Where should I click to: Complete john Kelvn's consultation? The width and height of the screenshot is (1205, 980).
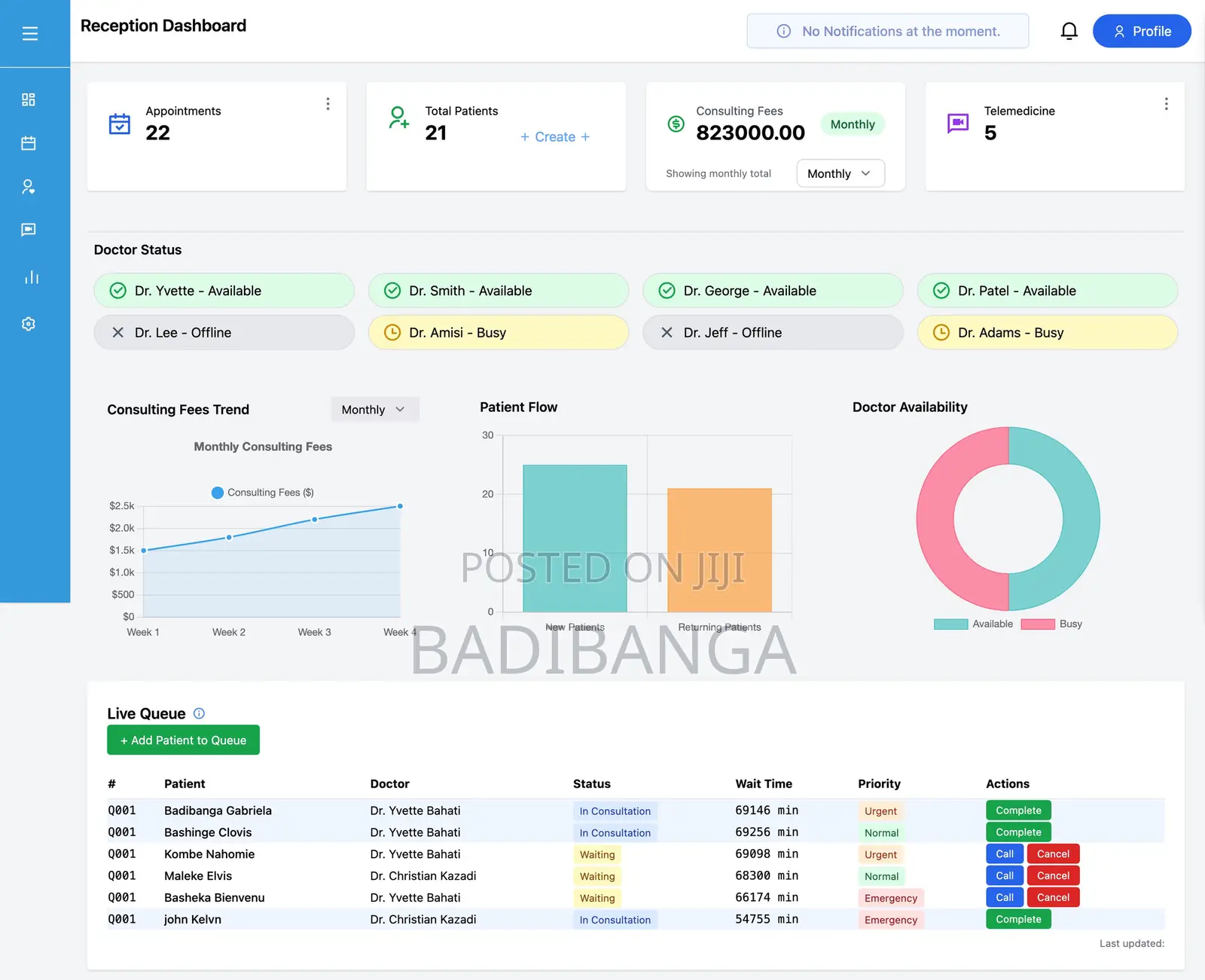(1018, 920)
